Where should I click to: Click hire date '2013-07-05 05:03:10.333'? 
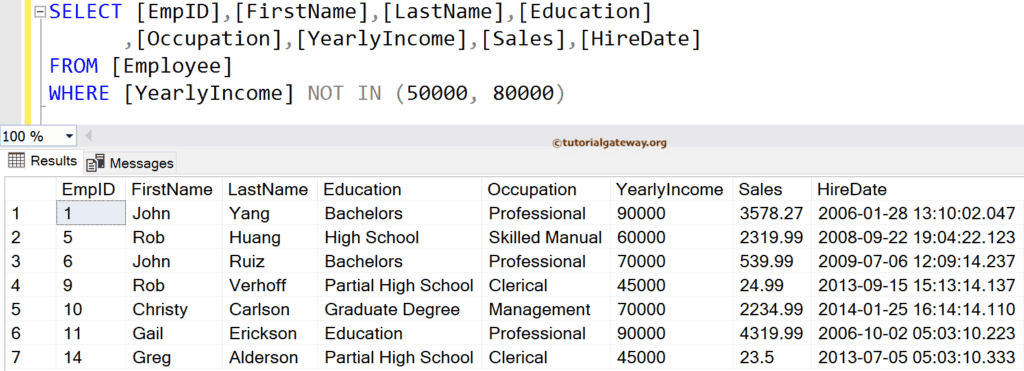pos(917,357)
